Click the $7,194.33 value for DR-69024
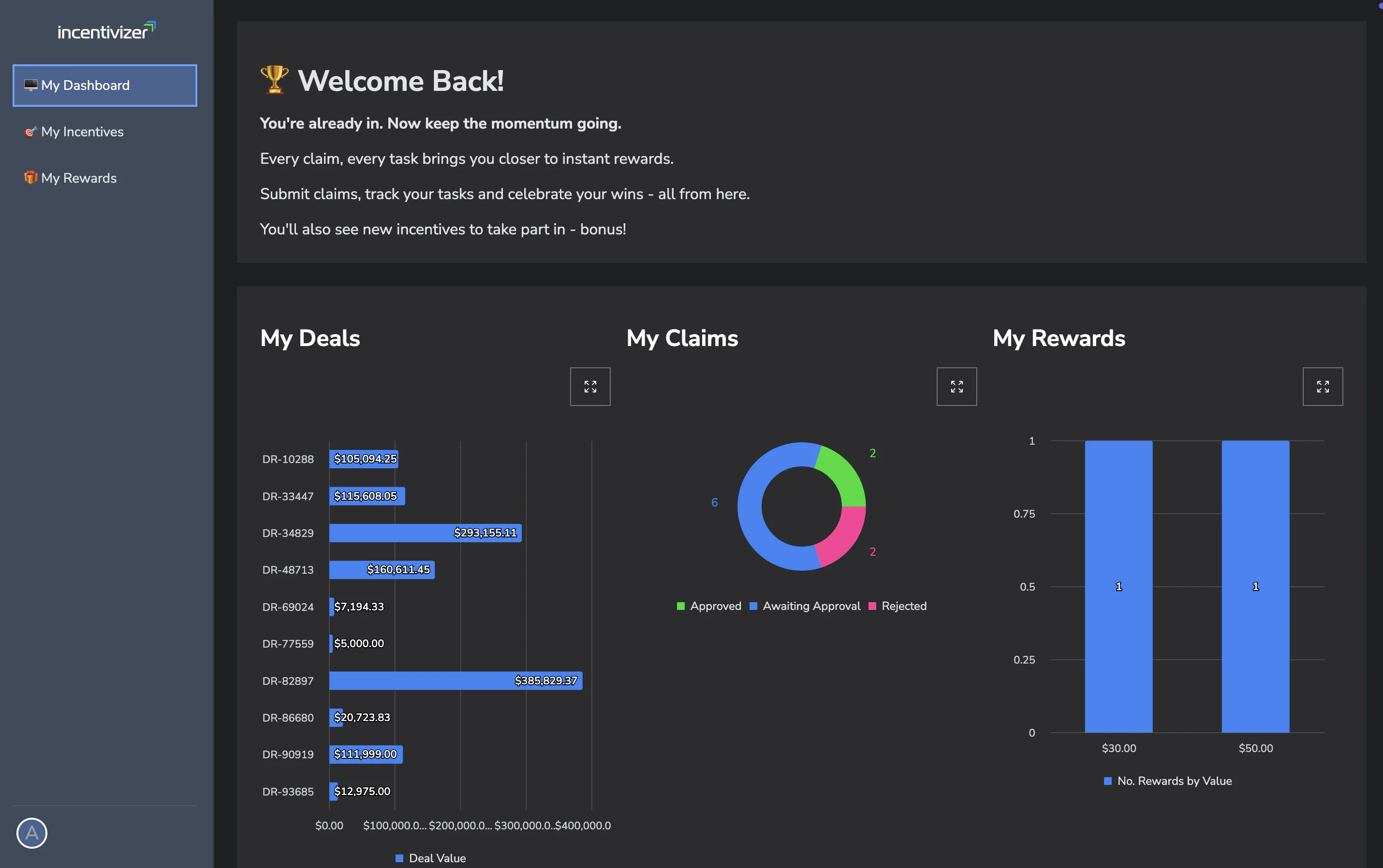This screenshot has width=1383, height=868. [359, 607]
